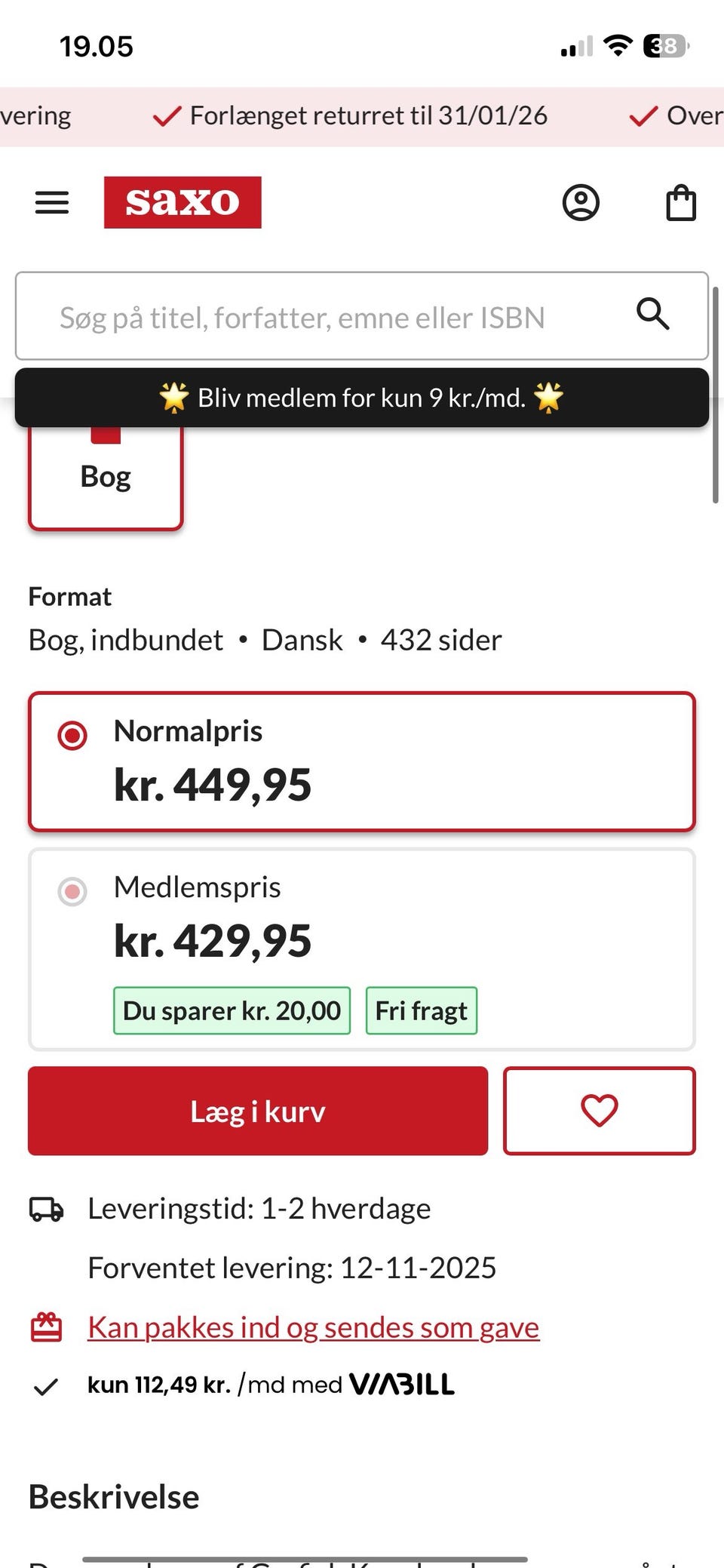Tap the gift box icon
Screen dimensions: 724x1568
point(46,1327)
